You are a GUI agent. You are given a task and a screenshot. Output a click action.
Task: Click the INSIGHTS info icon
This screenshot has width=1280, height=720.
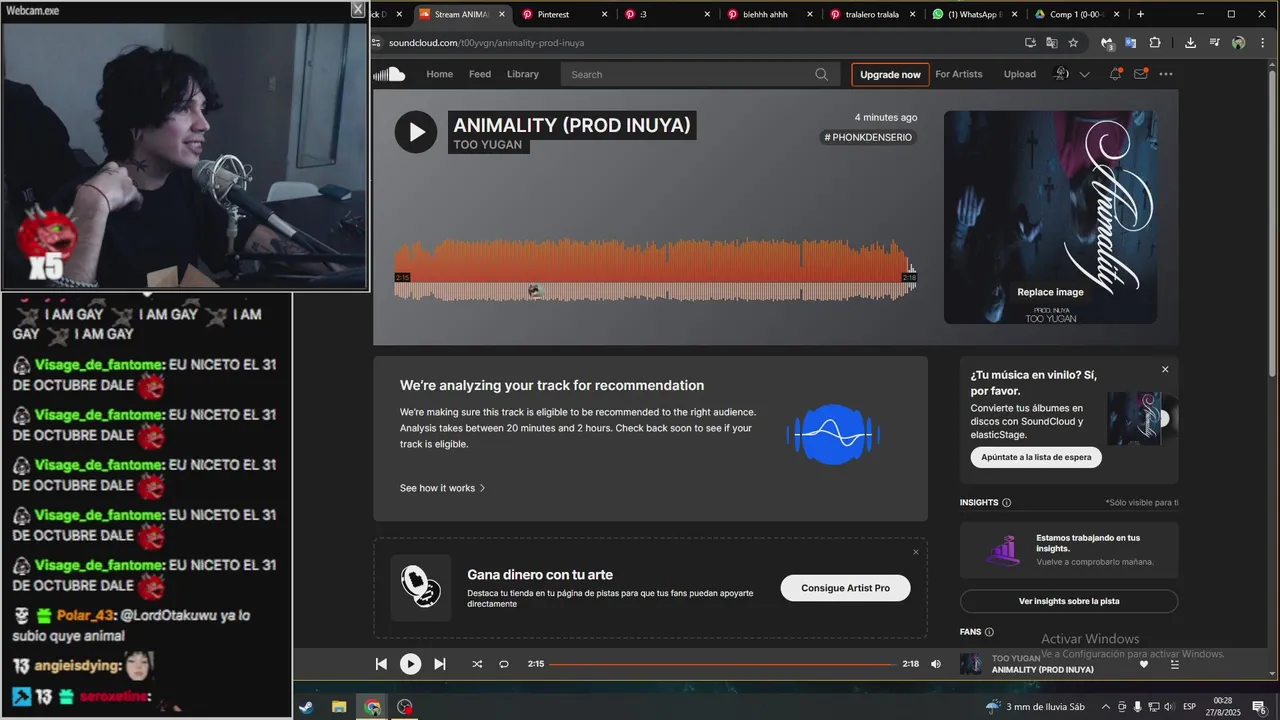[1006, 503]
